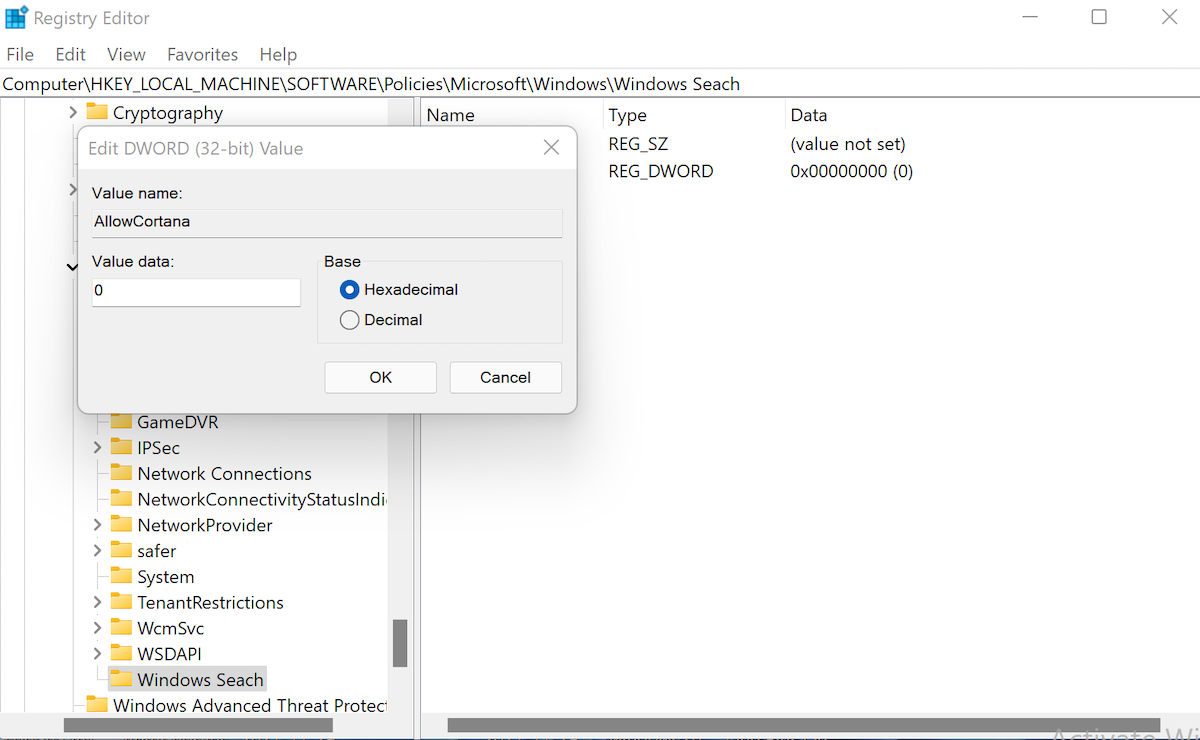Open the View menu
Viewport: 1200px width, 740px height.
pyautogui.click(x=126, y=54)
